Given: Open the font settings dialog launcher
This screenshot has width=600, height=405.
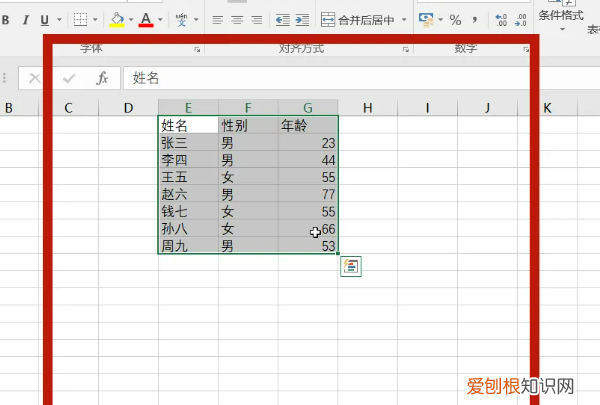Looking at the screenshot, I should (x=197, y=49).
